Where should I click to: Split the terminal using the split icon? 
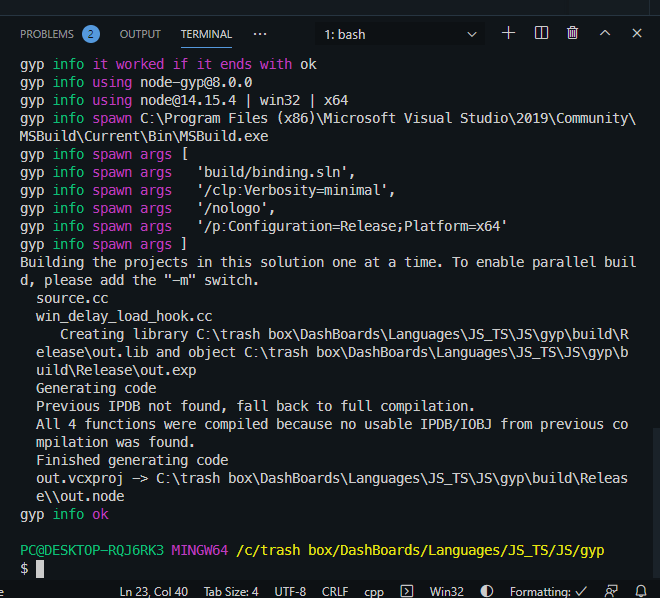541,33
